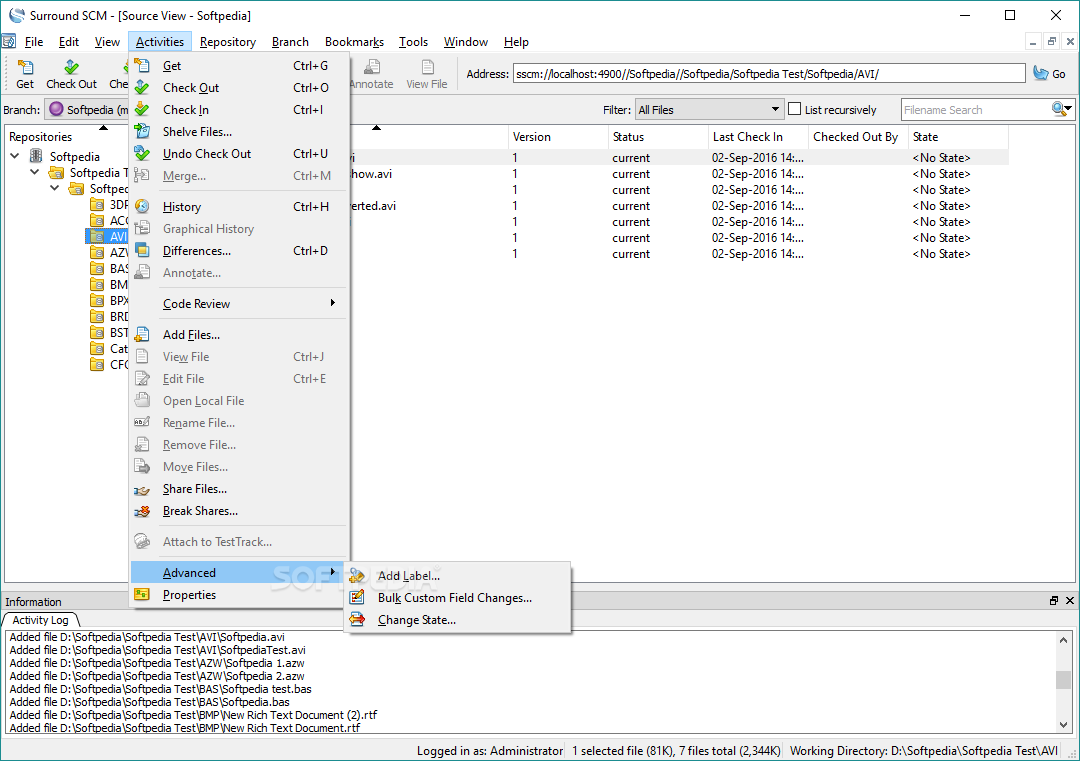The width and height of the screenshot is (1080, 761).
Task: Click activity log scroll down arrow
Action: [x=1063, y=724]
